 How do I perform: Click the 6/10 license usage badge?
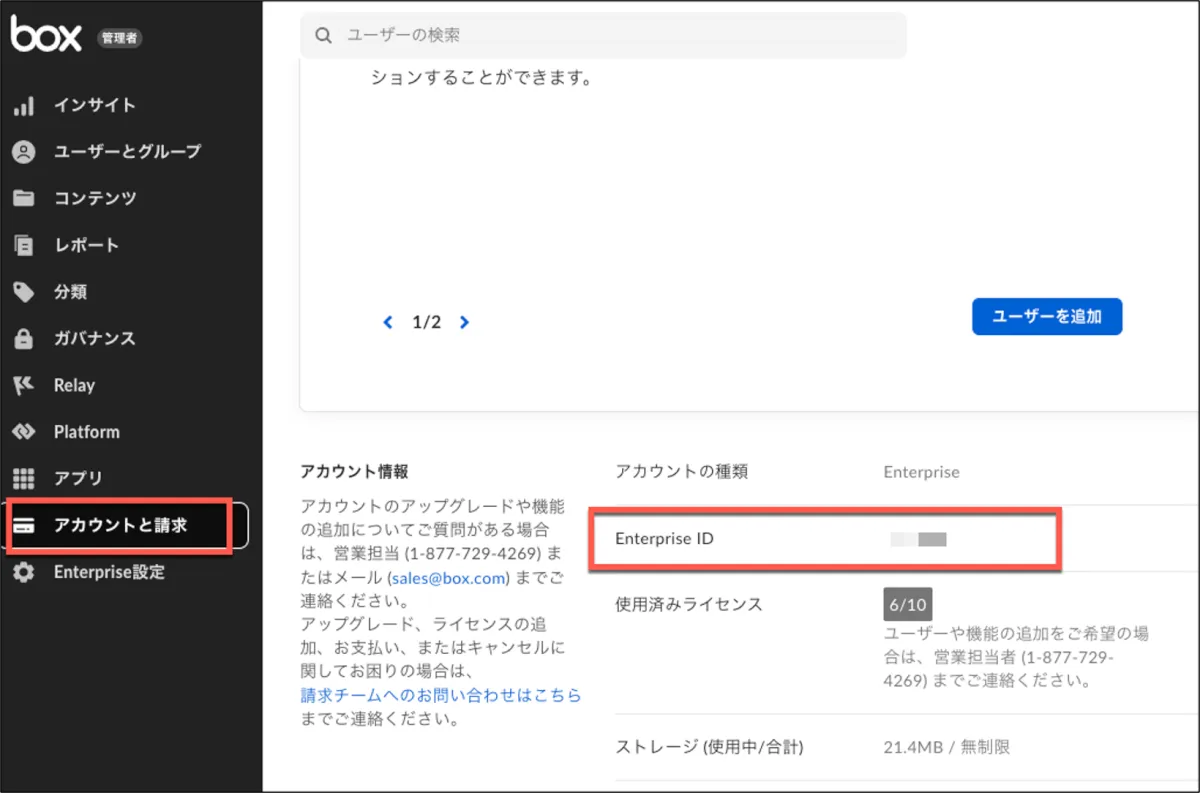tap(908, 605)
